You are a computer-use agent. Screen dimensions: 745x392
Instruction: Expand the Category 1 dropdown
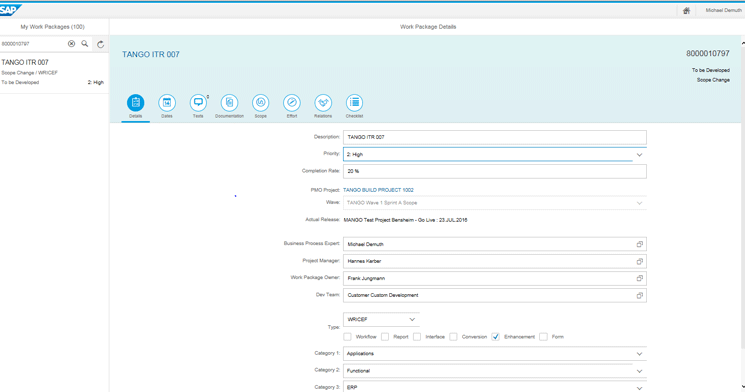coord(640,354)
